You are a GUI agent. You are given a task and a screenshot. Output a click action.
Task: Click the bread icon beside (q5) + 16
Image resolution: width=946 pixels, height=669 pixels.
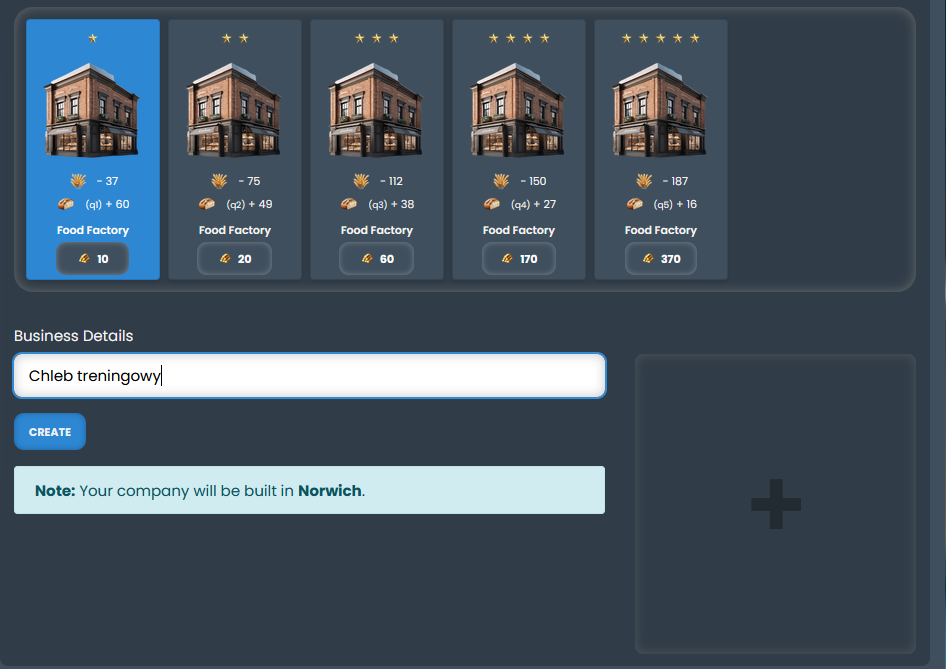(x=635, y=204)
